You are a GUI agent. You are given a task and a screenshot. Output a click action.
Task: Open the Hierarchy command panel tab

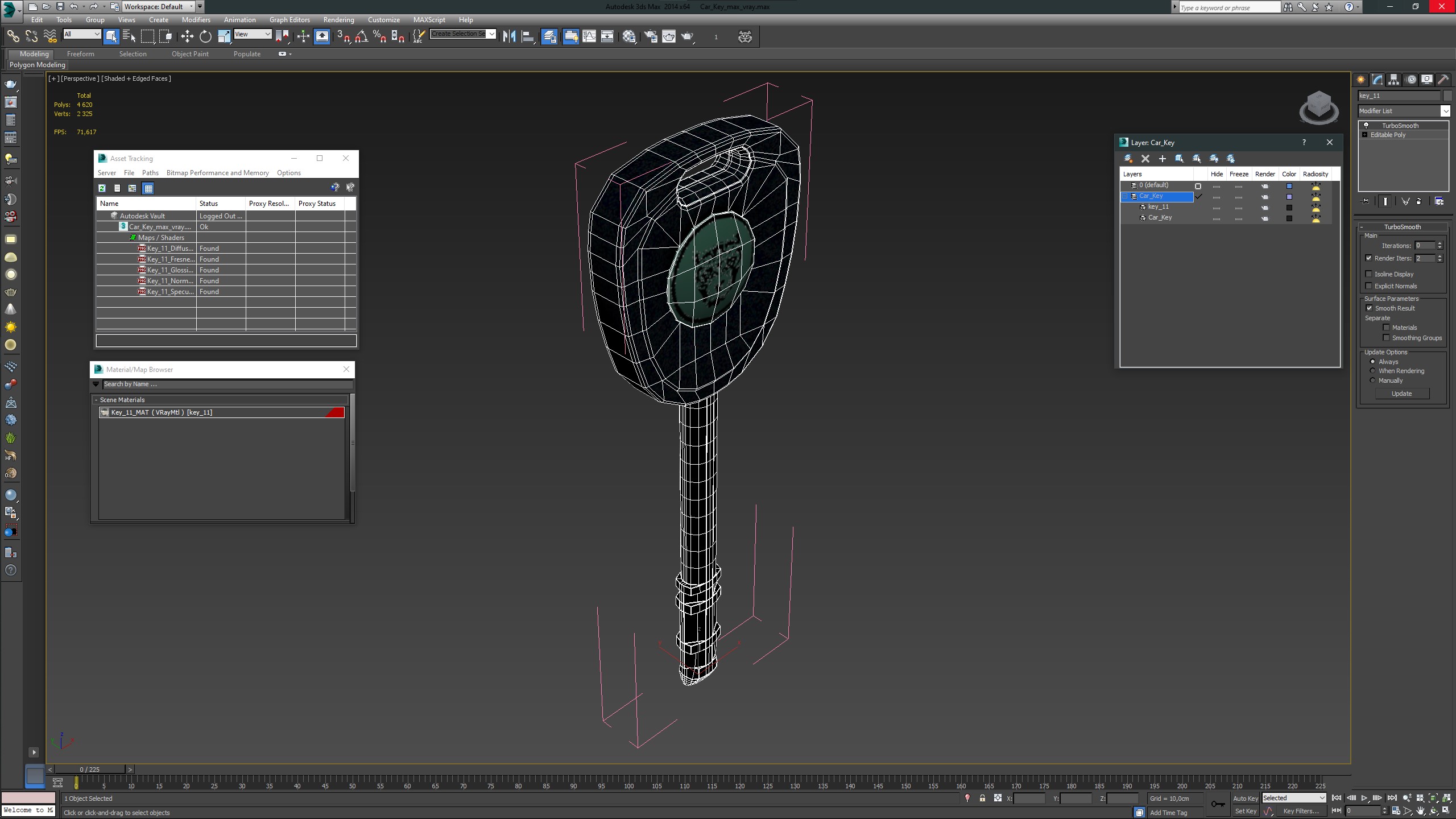click(x=1393, y=80)
